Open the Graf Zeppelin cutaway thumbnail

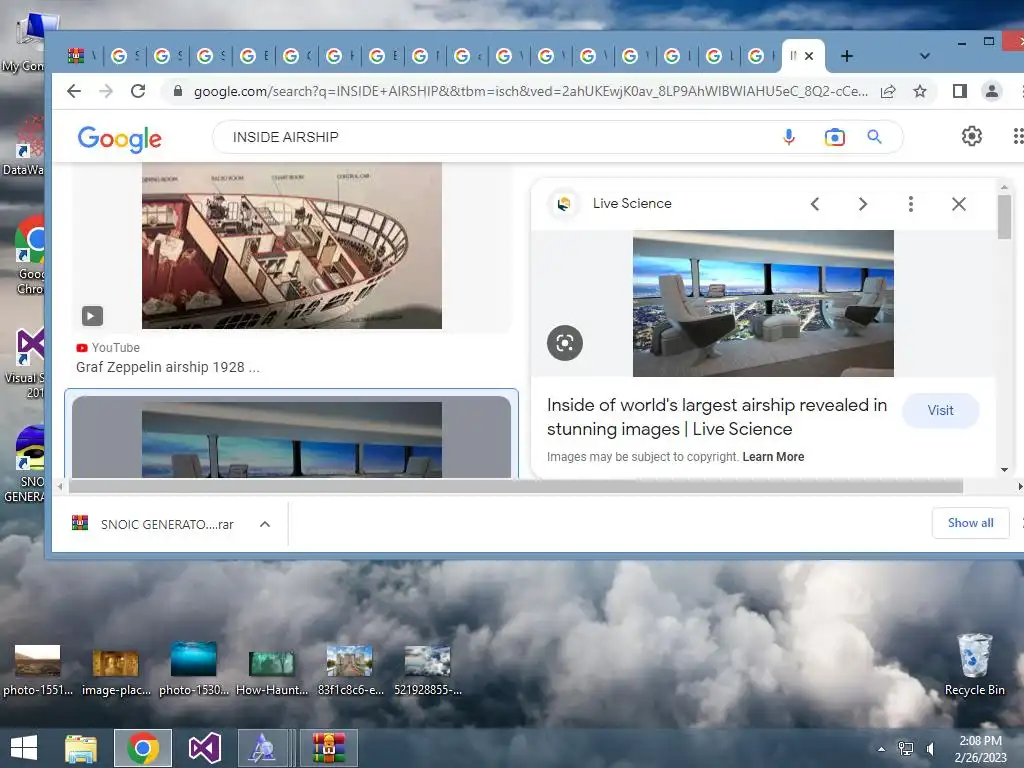click(x=292, y=246)
